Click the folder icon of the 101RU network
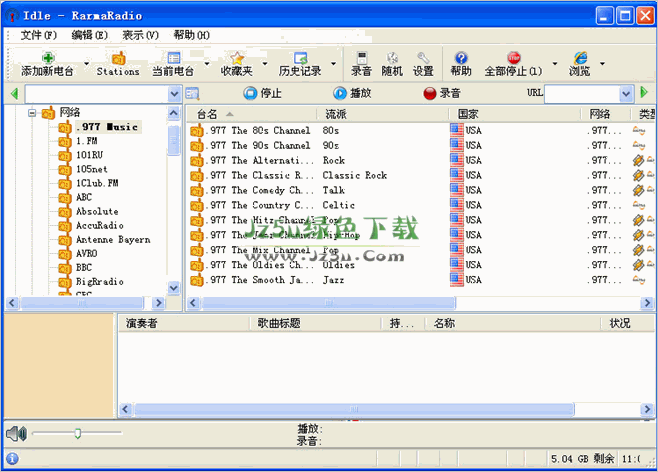The image size is (658, 472). 64,155
